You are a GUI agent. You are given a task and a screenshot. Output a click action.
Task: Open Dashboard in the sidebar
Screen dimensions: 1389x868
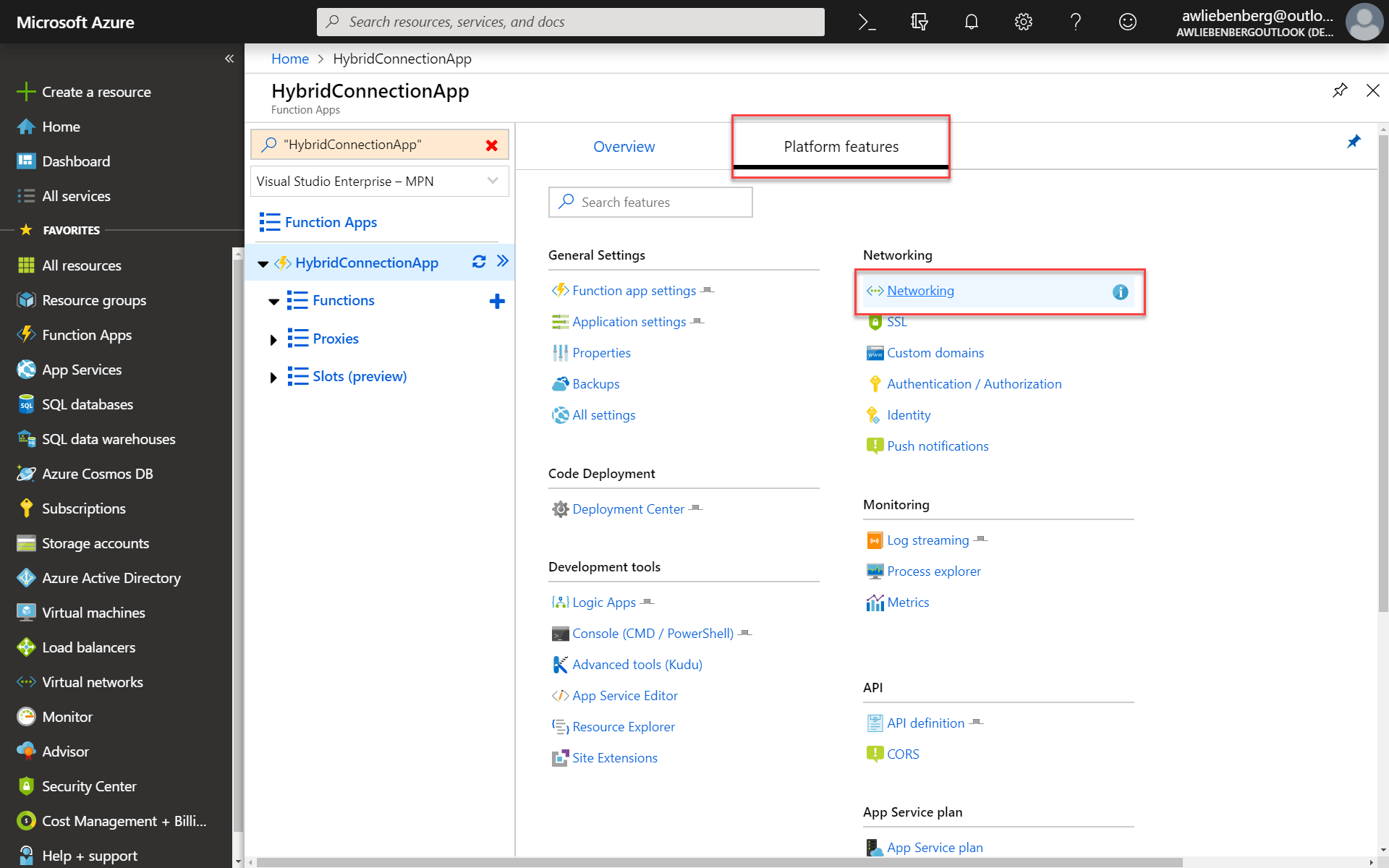76,161
